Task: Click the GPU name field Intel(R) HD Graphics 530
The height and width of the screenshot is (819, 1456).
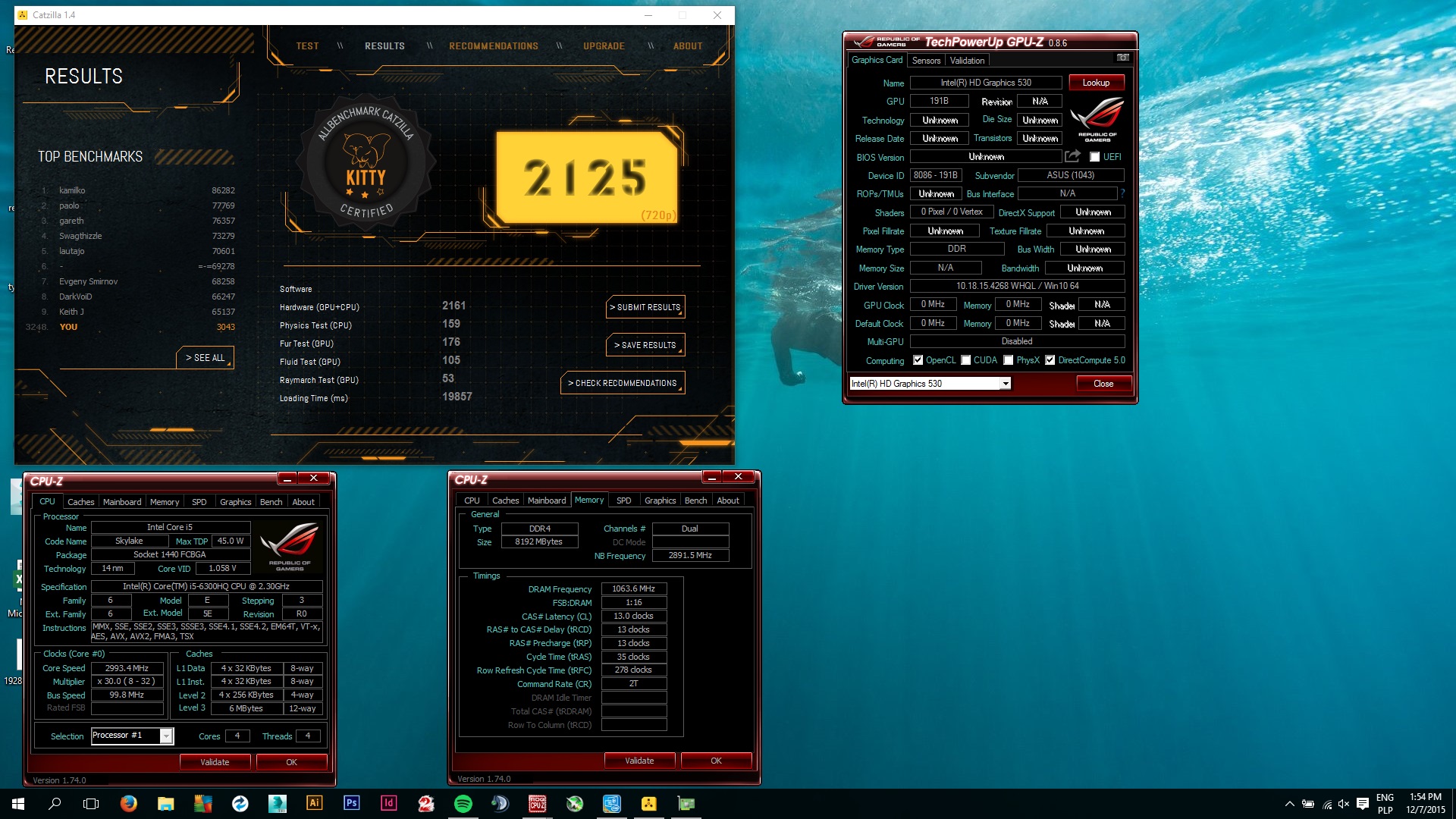Action: 986,83
